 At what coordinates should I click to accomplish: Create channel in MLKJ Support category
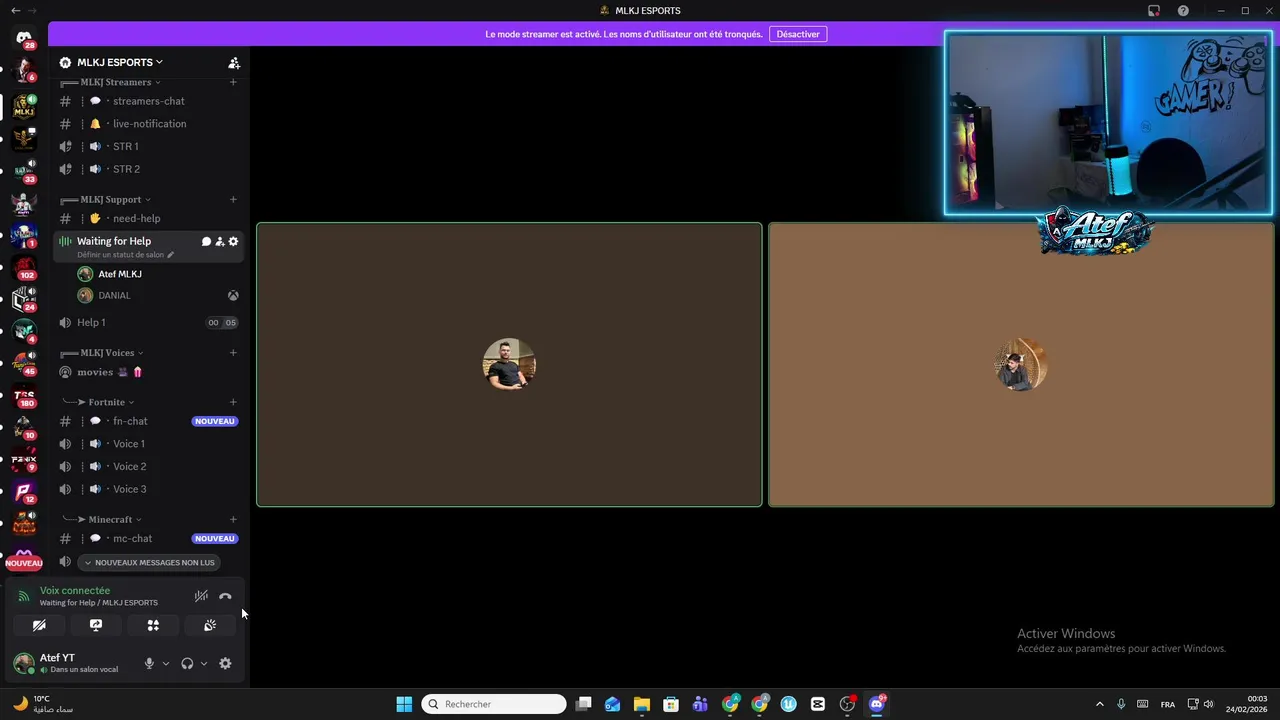(233, 199)
